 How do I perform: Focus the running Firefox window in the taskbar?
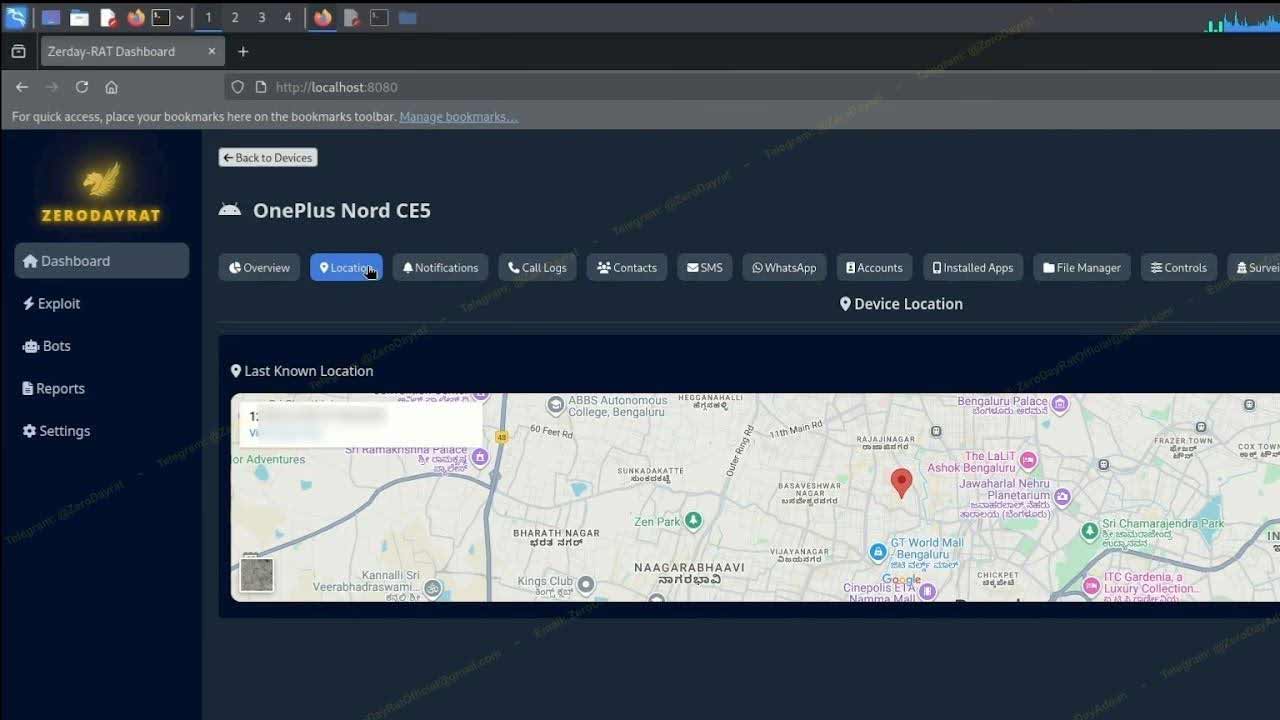322,17
